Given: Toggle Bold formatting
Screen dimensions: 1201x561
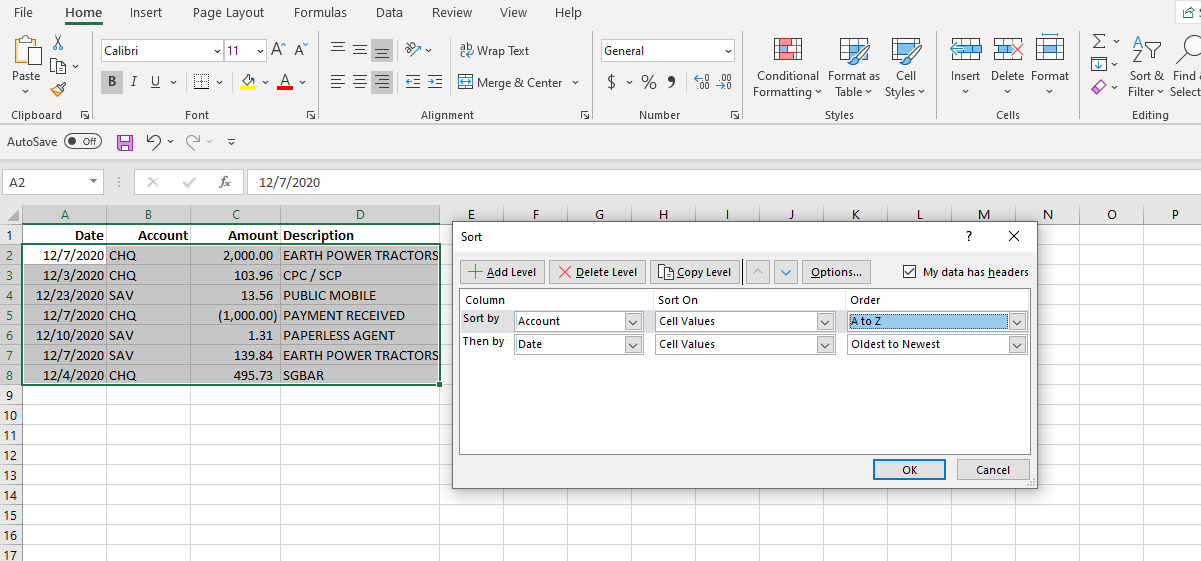Looking at the screenshot, I should (112, 82).
